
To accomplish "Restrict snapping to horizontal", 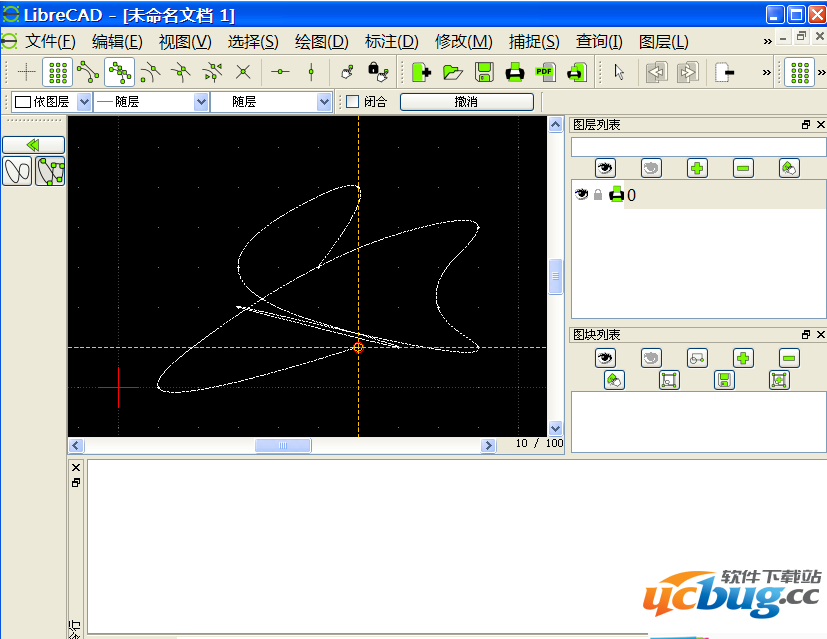I will pos(280,72).
